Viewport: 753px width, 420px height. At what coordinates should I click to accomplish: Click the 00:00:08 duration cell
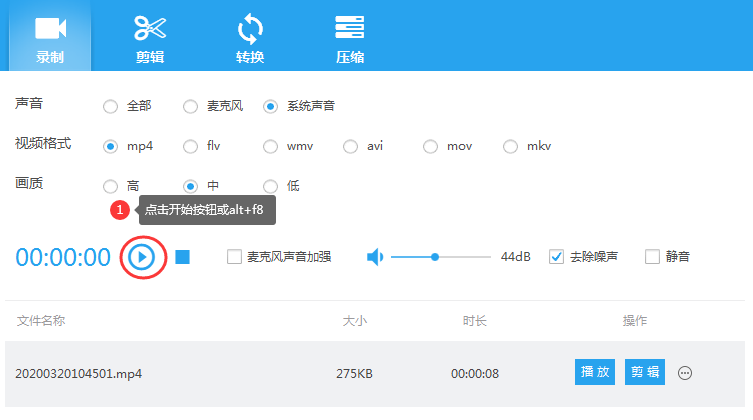(475, 373)
